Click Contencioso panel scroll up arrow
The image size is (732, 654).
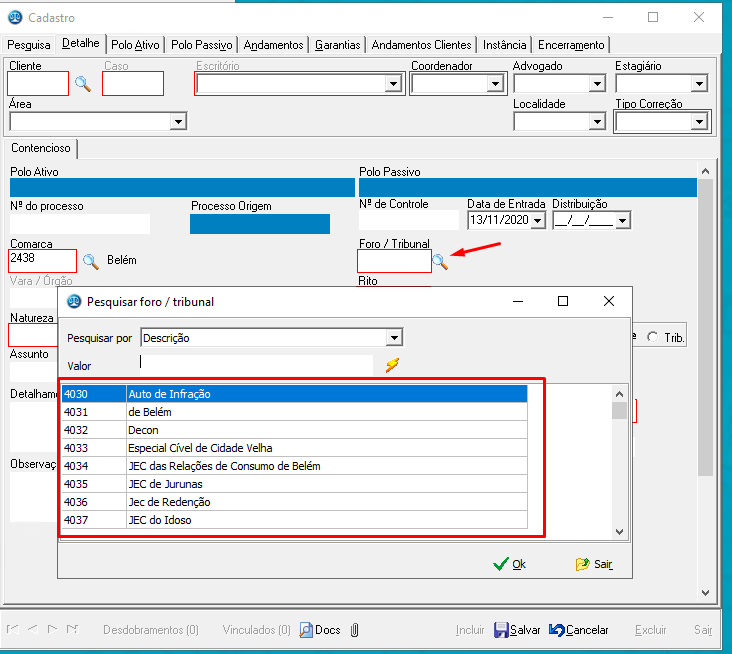(x=705, y=171)
